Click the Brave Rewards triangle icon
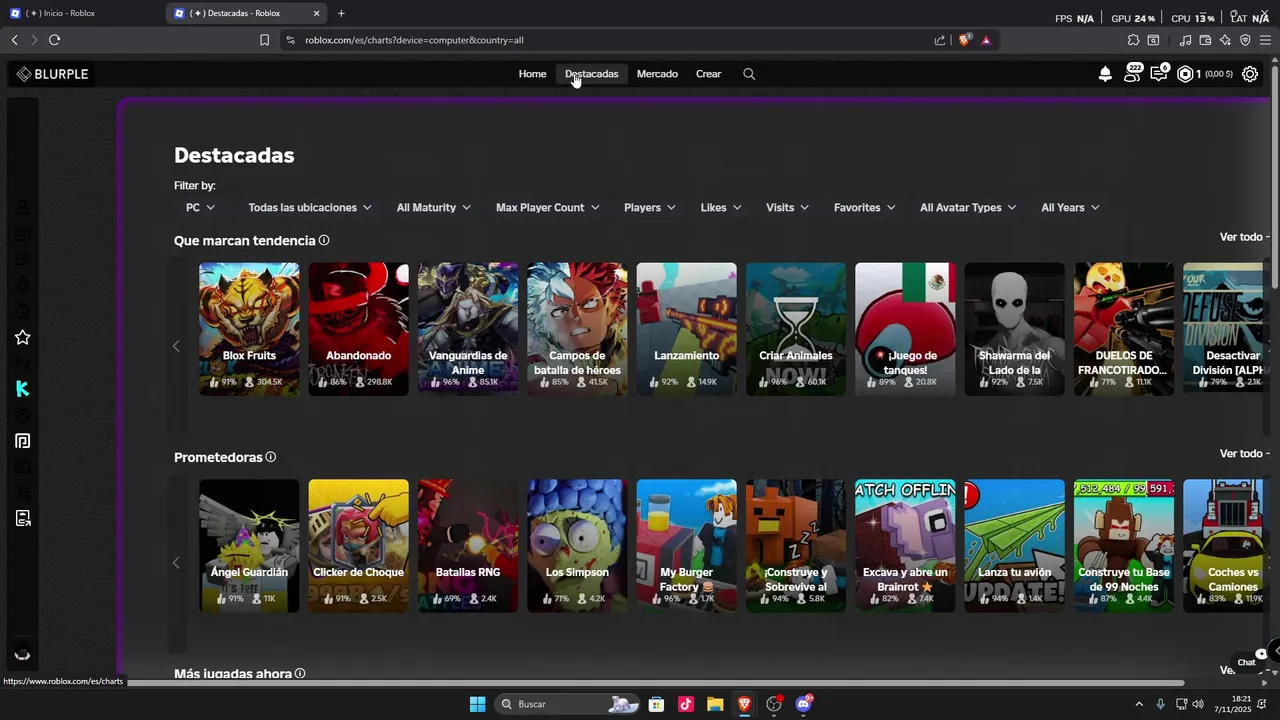Image resolution: width=1280 pixels, height=720 pixels. click(x=986, y=40)
